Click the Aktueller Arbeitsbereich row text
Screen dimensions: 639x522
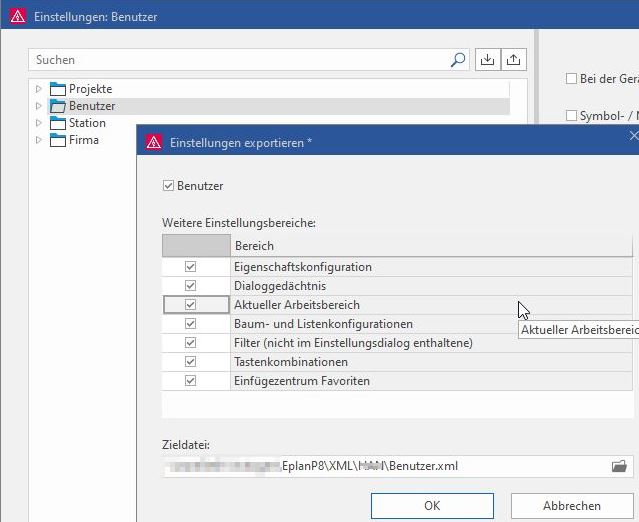point(297,305)
